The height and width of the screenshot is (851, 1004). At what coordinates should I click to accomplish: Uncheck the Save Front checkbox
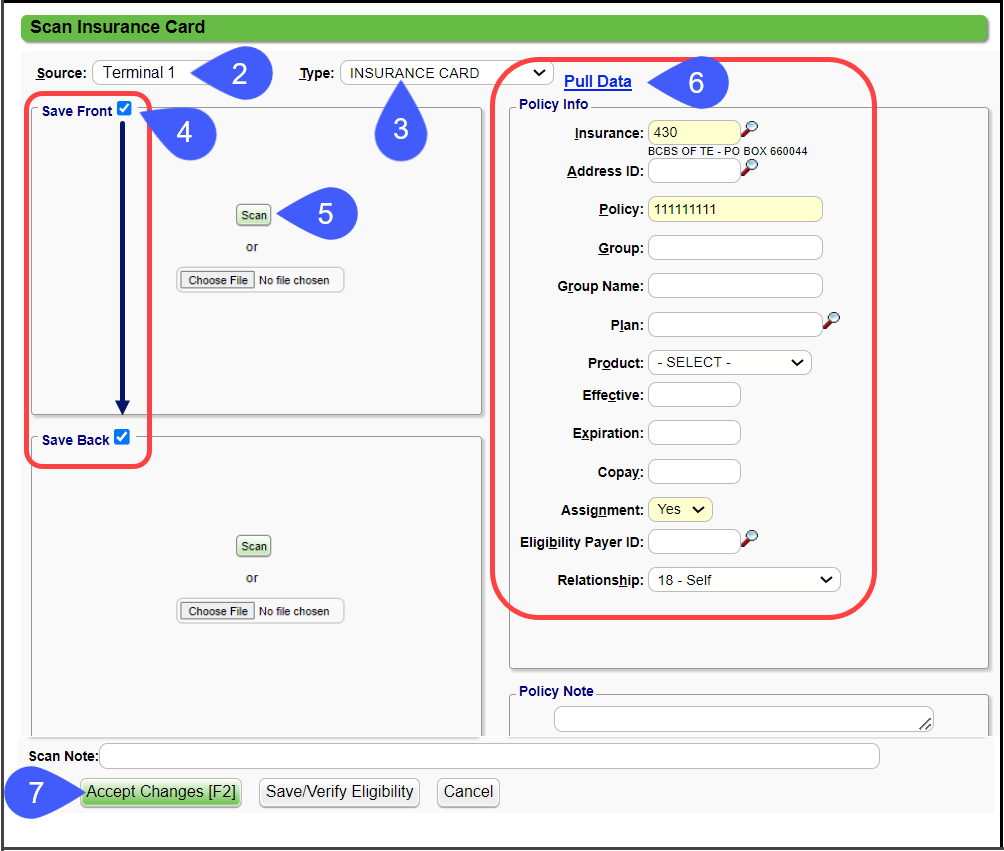[x=124, y=110]
